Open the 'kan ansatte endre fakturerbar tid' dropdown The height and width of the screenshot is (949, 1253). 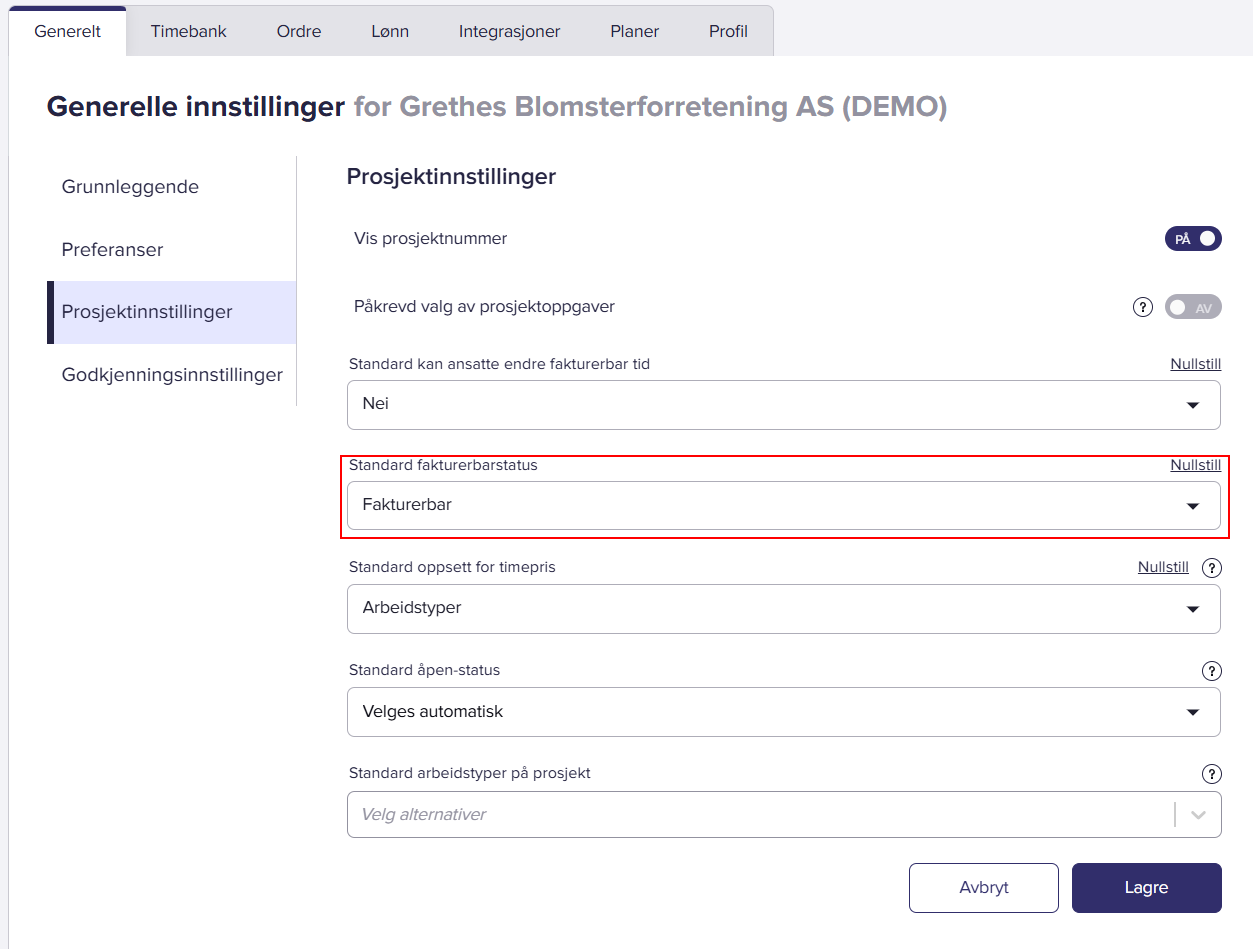click(783, 405)
